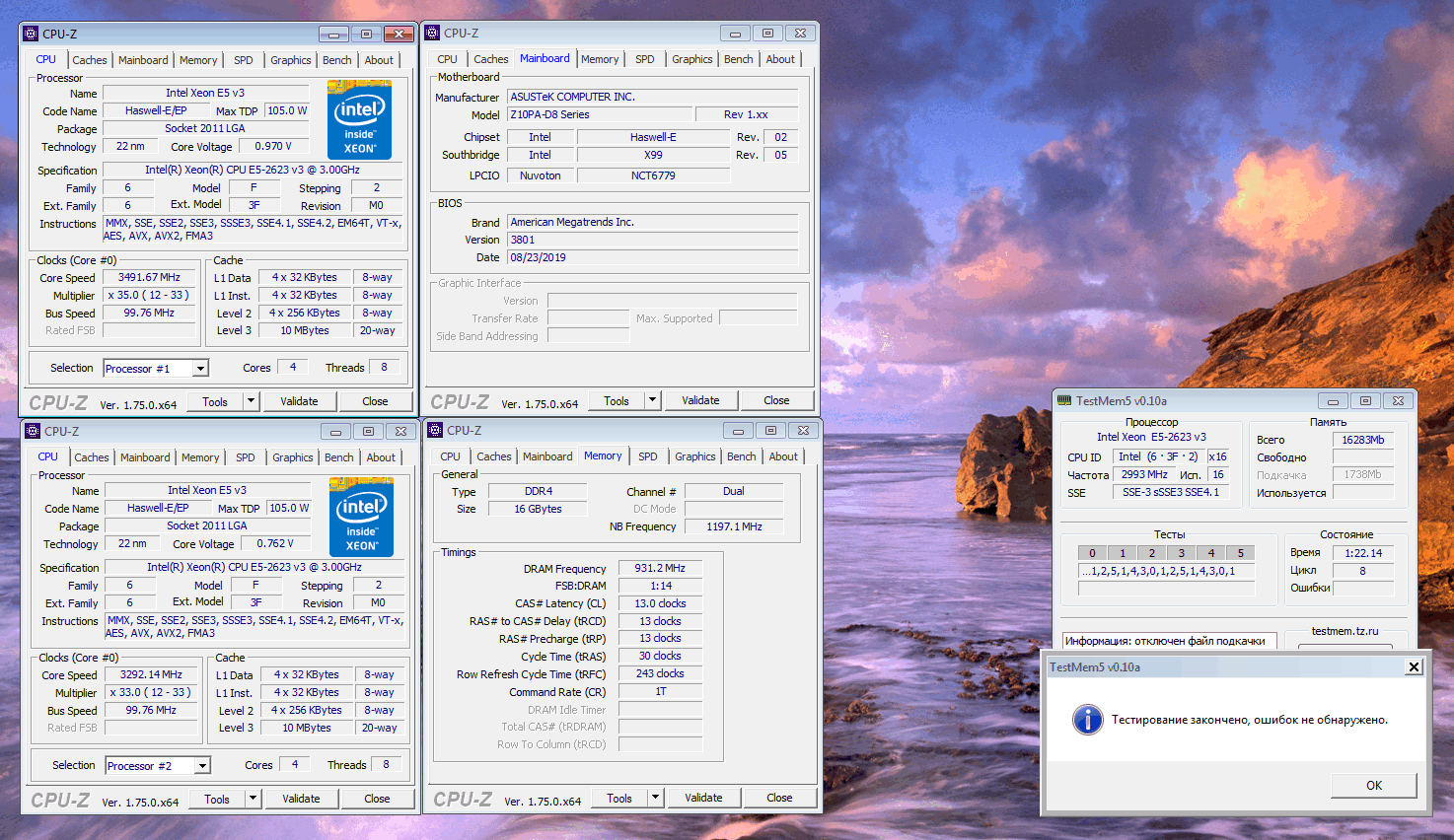The image size is (1454, 840).
Task: Click the Close button in the Processor #2 window
Action: (377, 799)
